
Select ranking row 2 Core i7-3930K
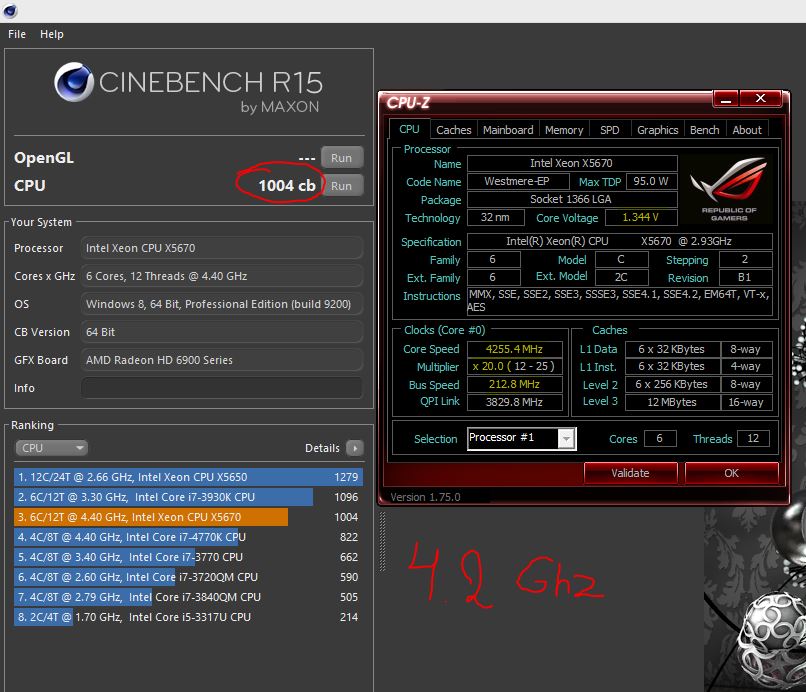(x=188, y=497)
